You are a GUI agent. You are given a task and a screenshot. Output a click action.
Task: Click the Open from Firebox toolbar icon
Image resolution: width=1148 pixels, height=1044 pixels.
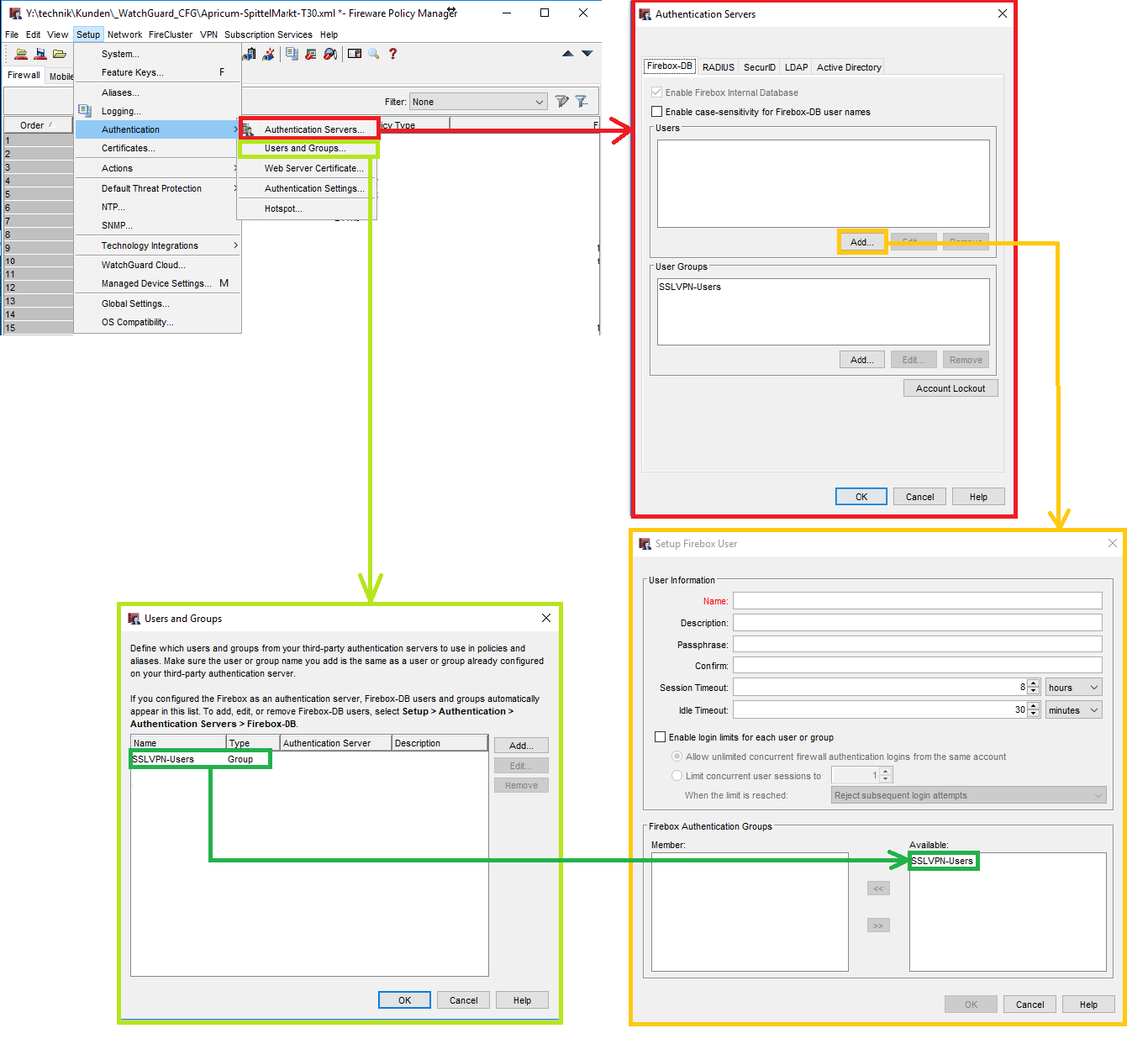[21, 54]
